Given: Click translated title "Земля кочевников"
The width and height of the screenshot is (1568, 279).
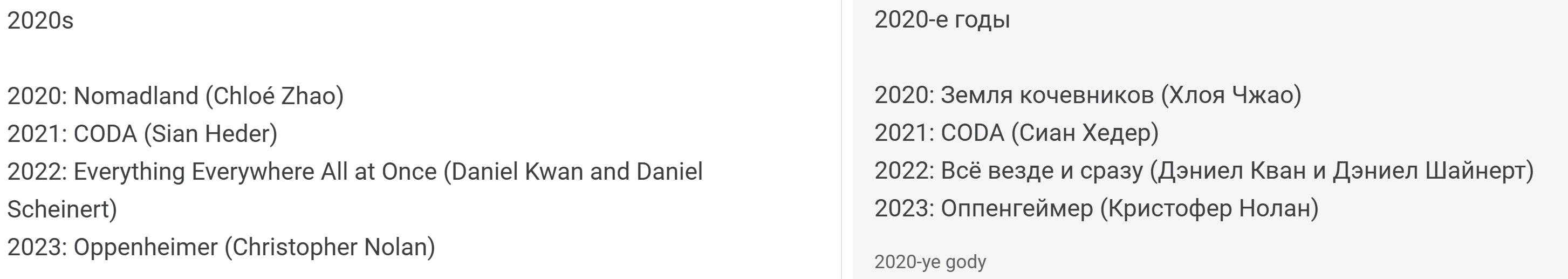Looking at the screenshot, I should click(1047, 95).
